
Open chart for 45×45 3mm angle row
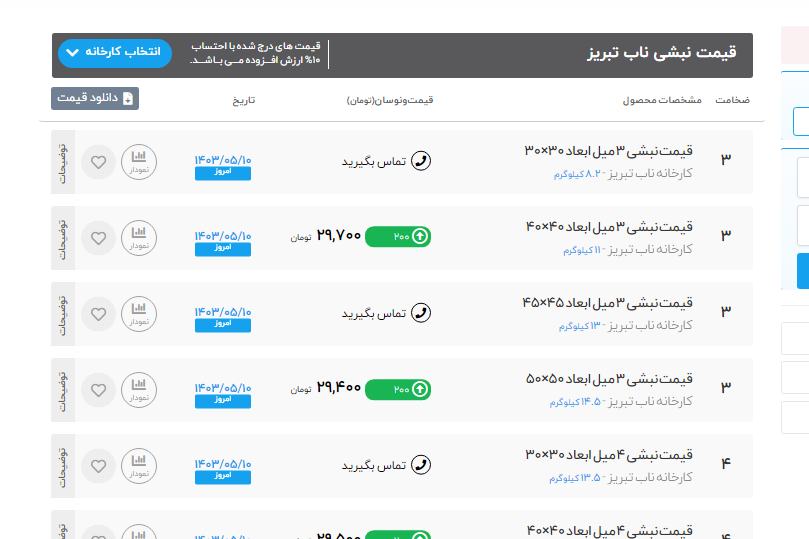coord(139,313)
